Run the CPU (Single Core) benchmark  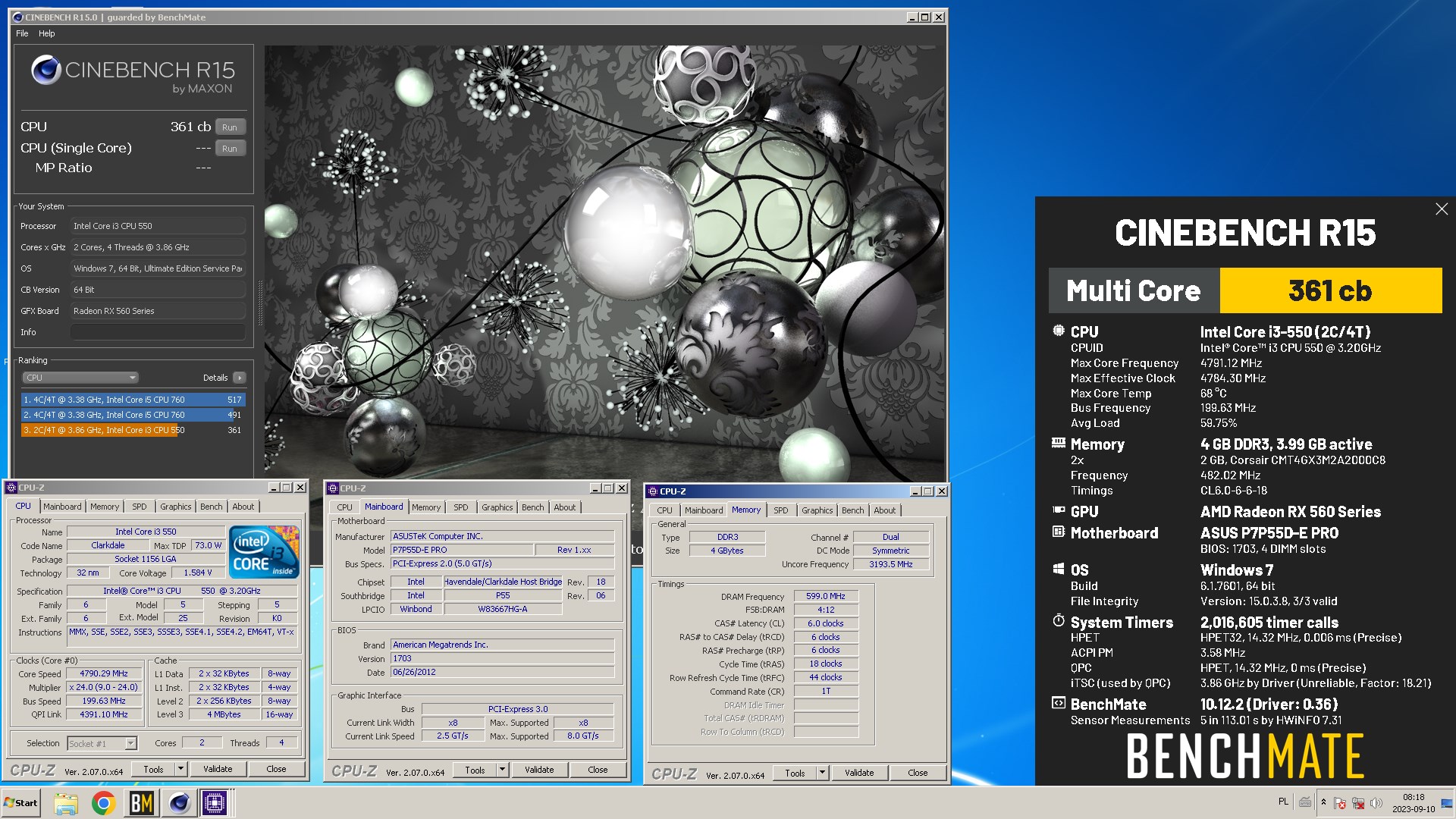[x=230, y=149]
